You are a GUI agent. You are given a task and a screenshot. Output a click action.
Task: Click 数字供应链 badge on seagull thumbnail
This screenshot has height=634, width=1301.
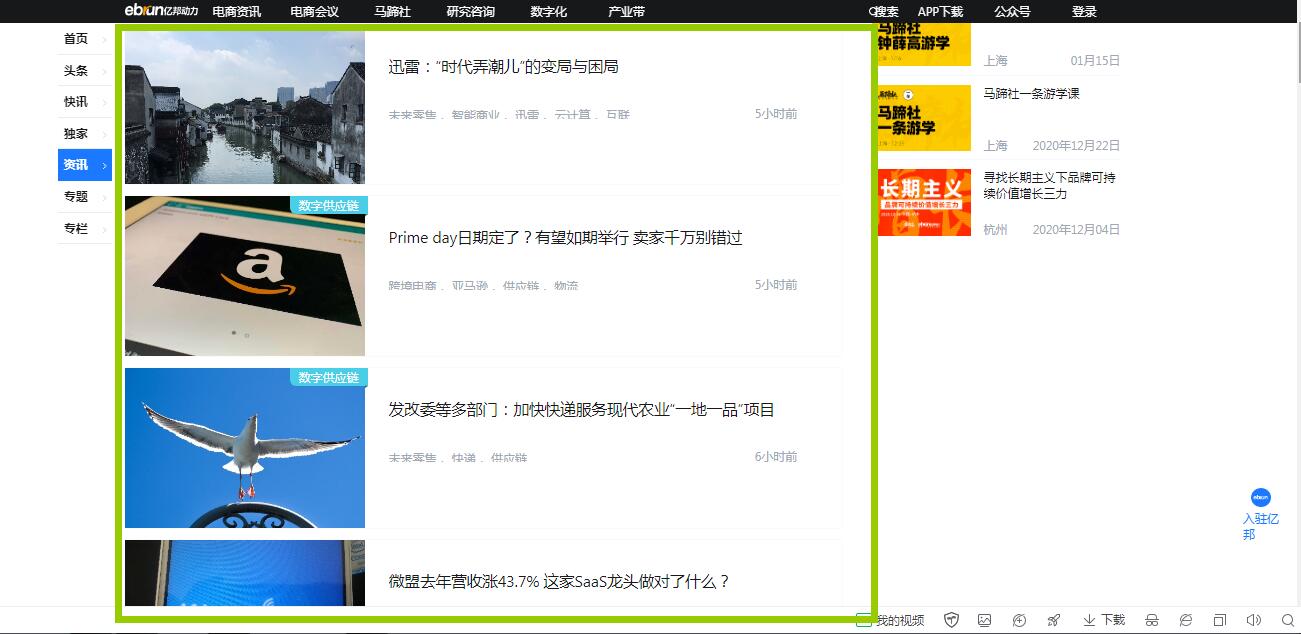329,378
